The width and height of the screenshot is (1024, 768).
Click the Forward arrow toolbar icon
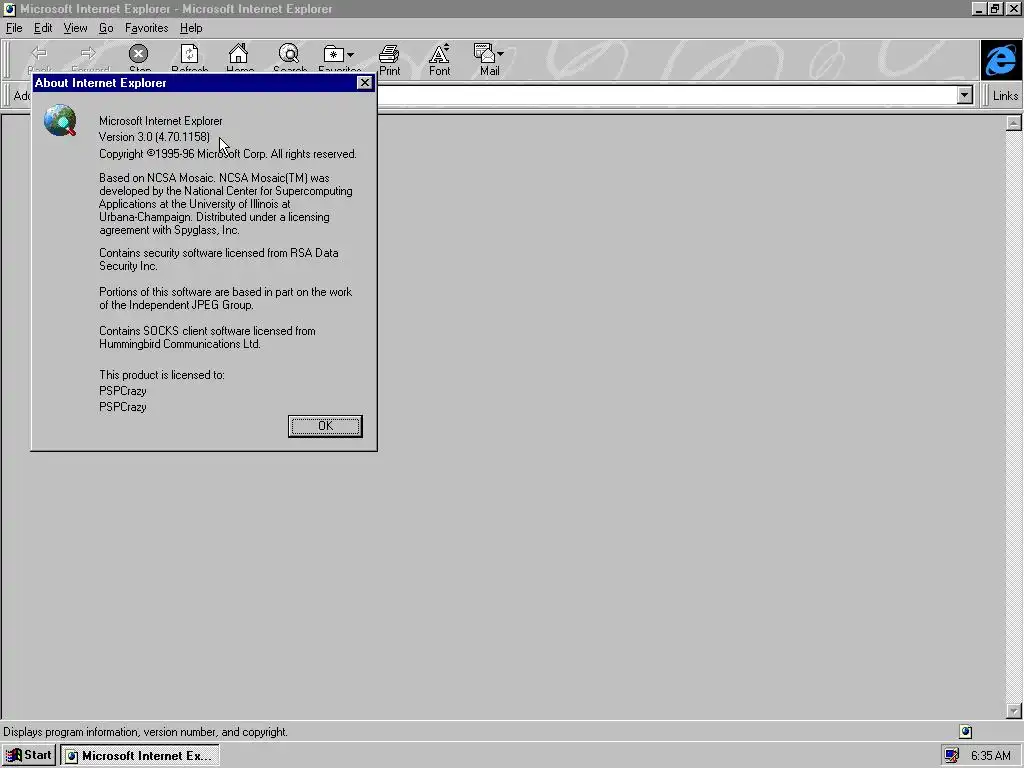[88, 54]
